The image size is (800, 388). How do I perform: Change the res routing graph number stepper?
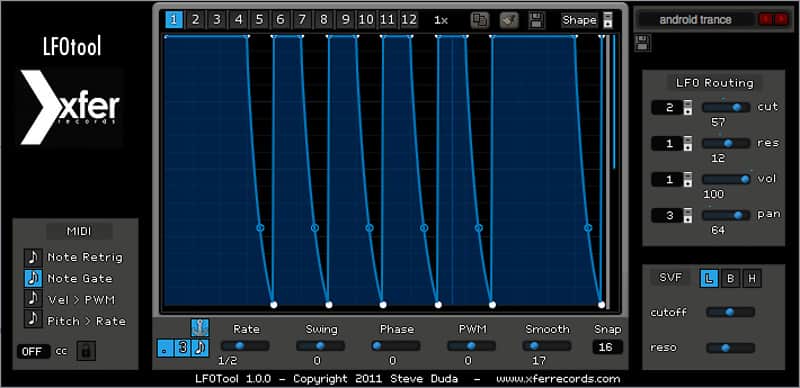[x=688, y=143]
